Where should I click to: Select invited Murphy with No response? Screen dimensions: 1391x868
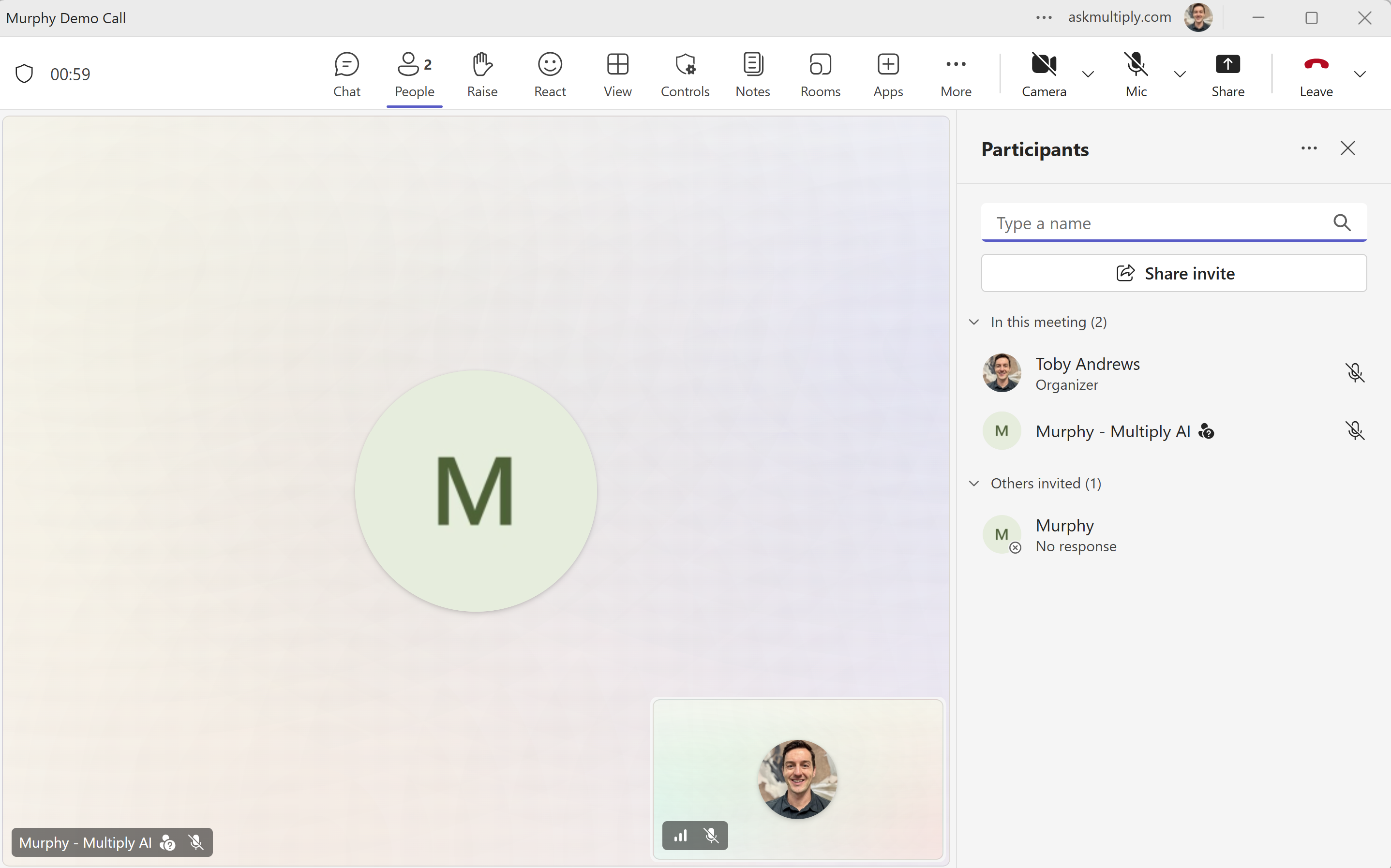[x=1173, y=534]
